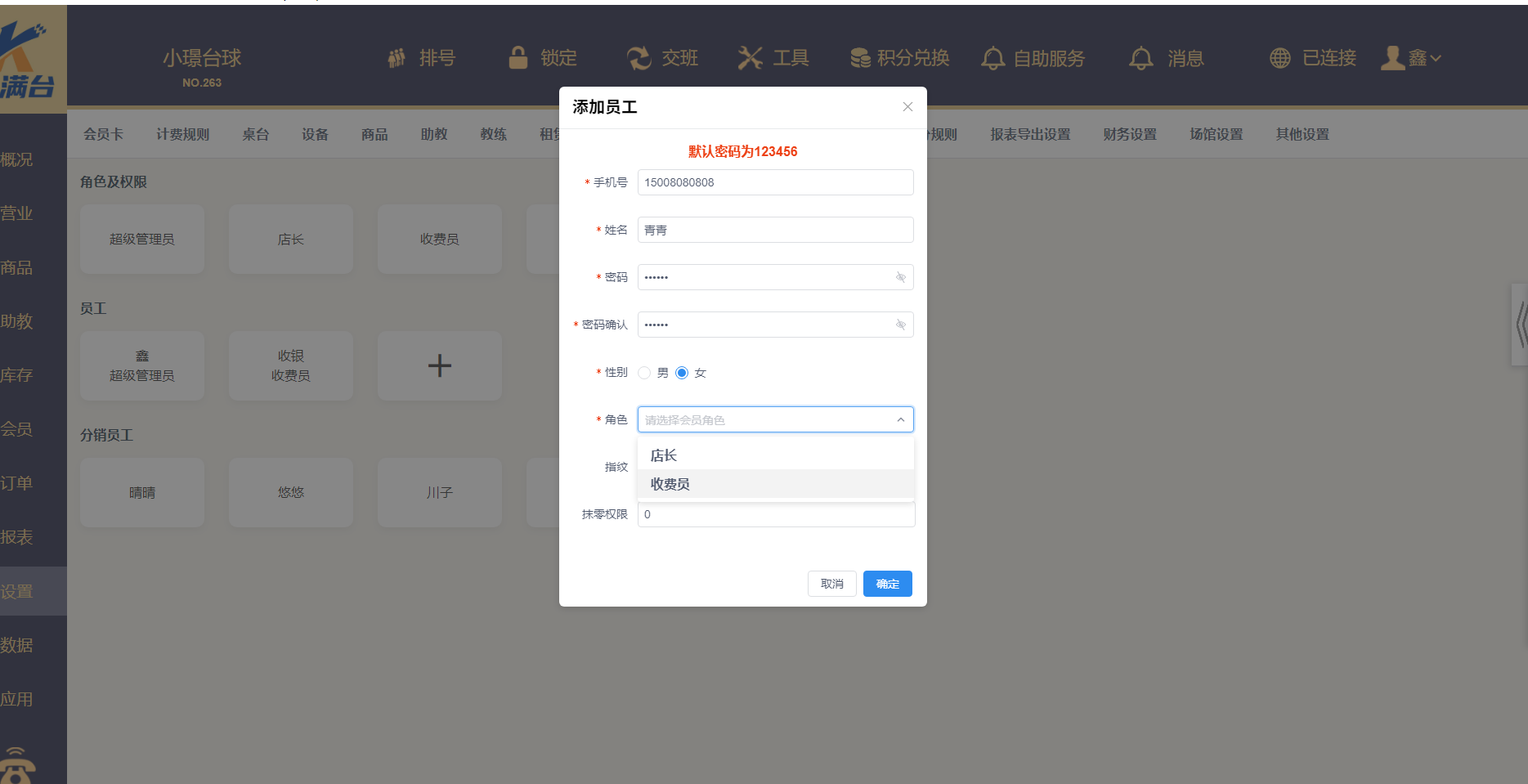The height and width of the screenshot is (784, 1528).
Task: Open the tools (工具) wrench icon
Action: pos(750,58)
